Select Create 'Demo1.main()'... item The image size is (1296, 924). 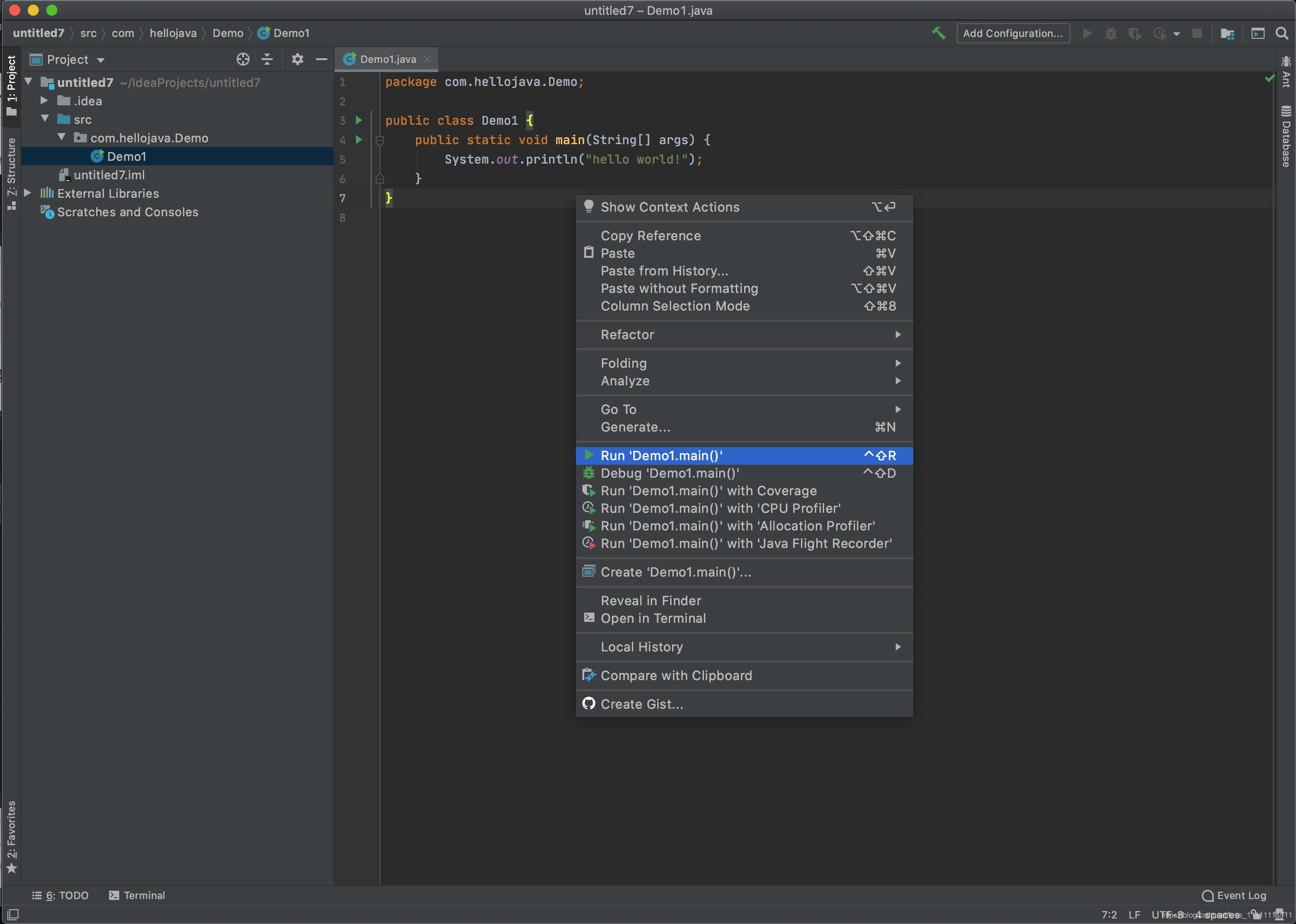(745, 572)
